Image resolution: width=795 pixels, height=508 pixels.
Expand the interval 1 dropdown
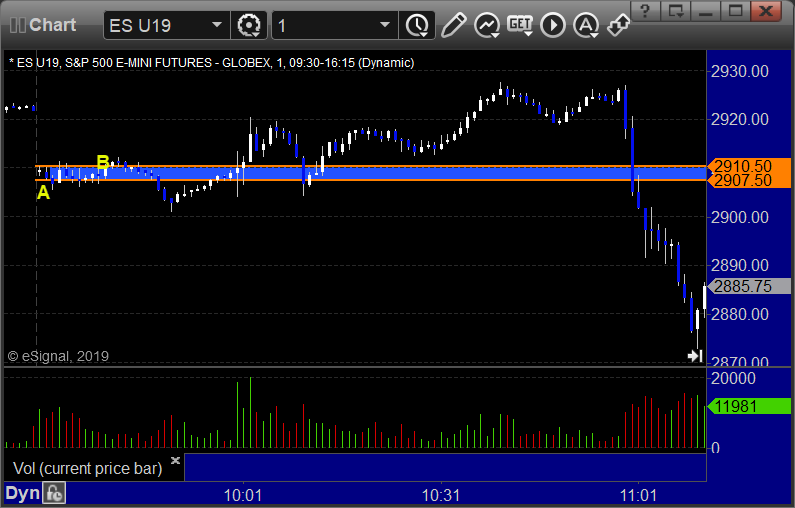[385, 25]
